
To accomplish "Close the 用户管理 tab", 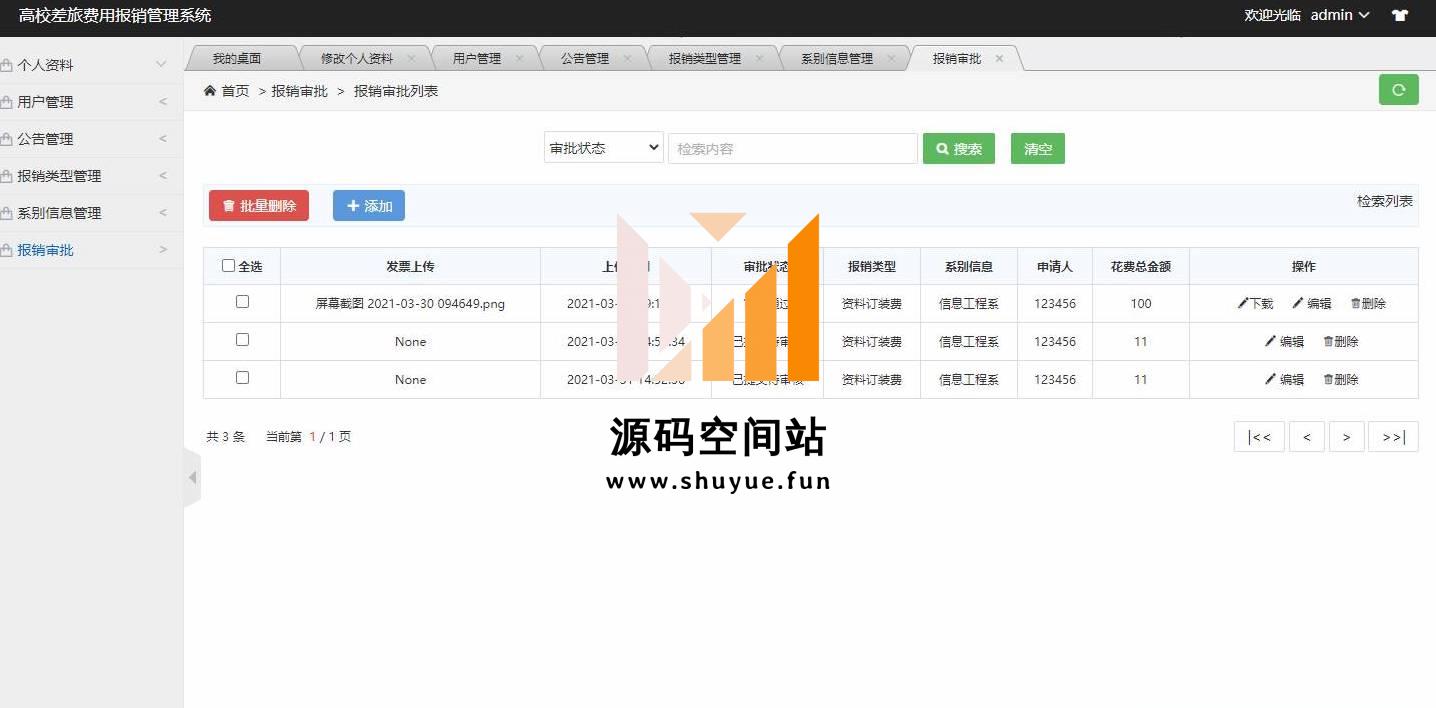I will point(519,58).
